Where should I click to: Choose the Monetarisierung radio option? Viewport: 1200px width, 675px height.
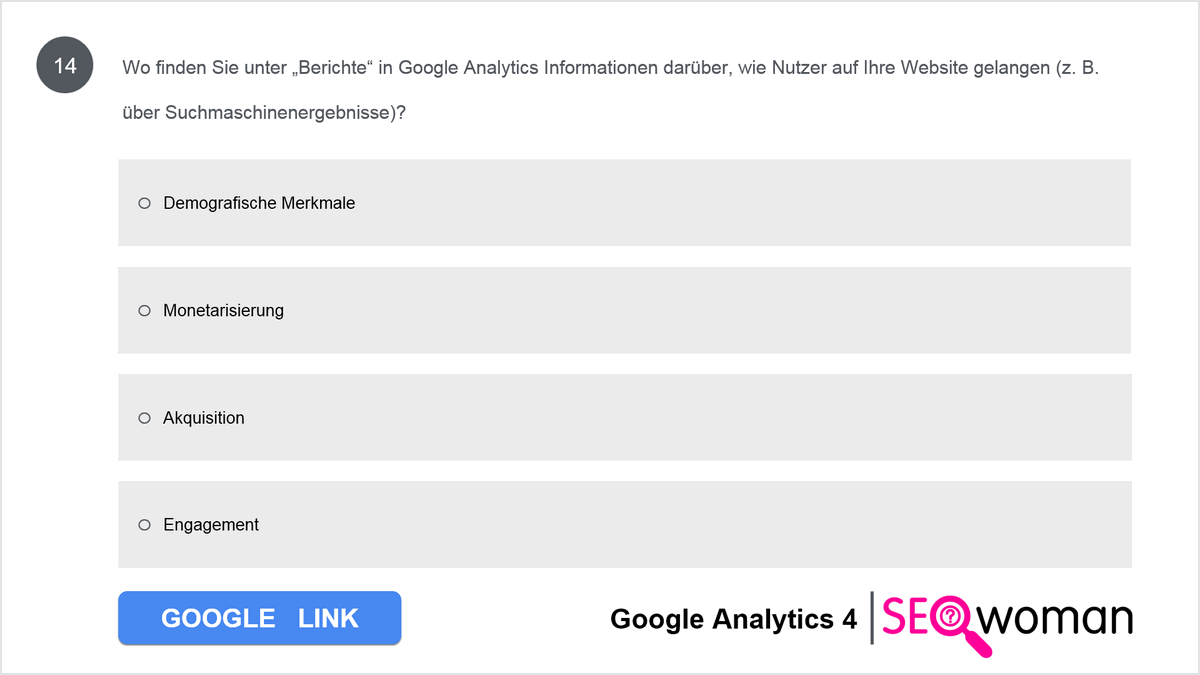(x=144, y=311)
